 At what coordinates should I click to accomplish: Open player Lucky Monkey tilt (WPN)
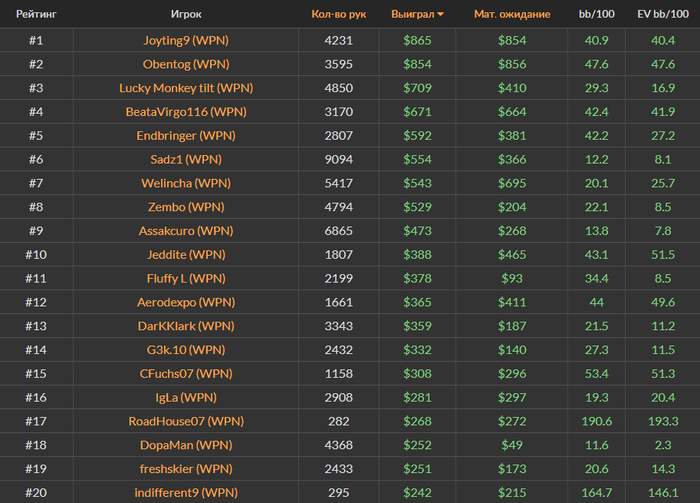click(186, 88)
